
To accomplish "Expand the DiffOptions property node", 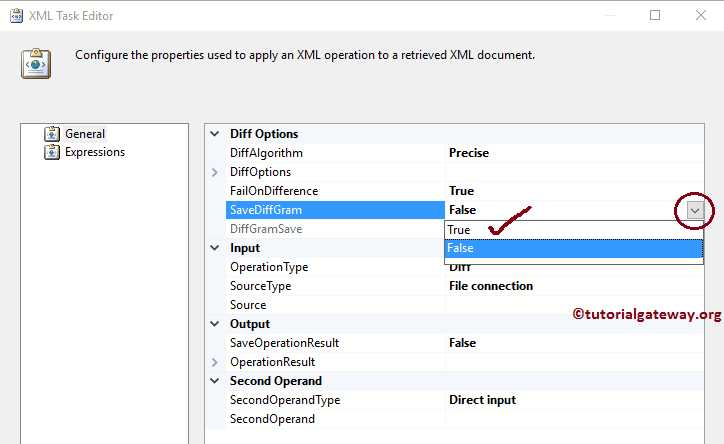I will click(215, 172).
